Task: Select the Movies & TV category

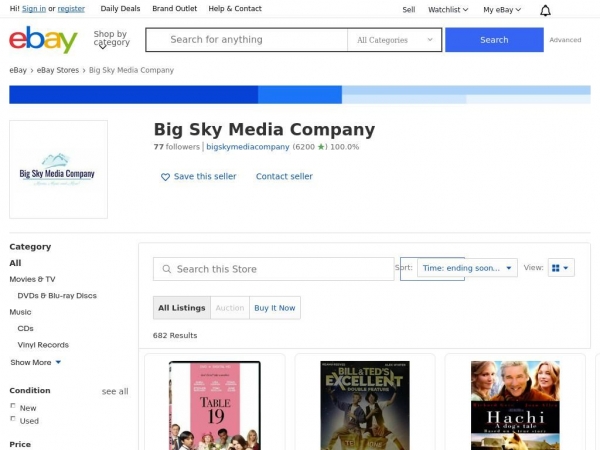Action: point(33,279)
